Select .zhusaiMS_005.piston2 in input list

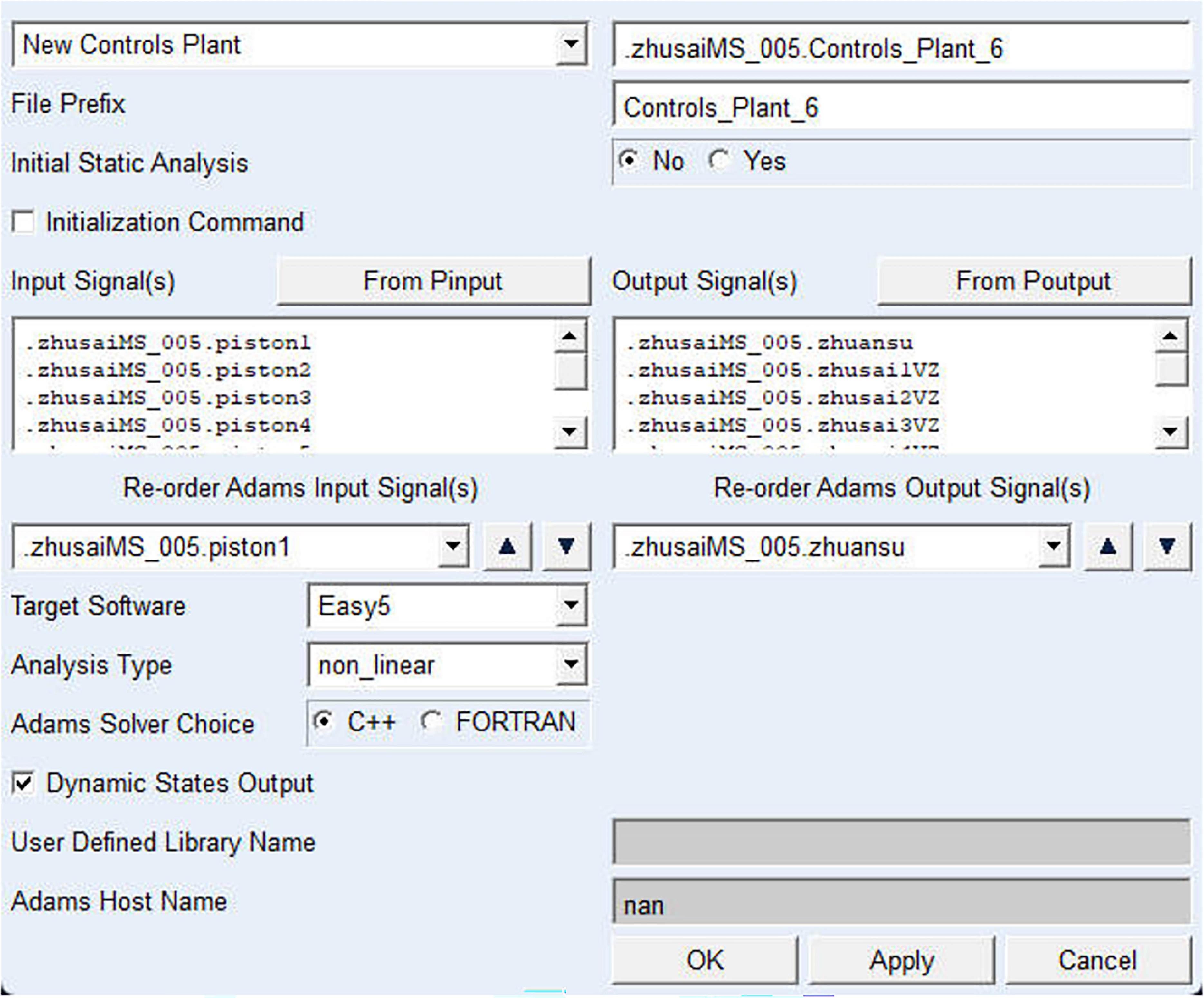[168, 370]
